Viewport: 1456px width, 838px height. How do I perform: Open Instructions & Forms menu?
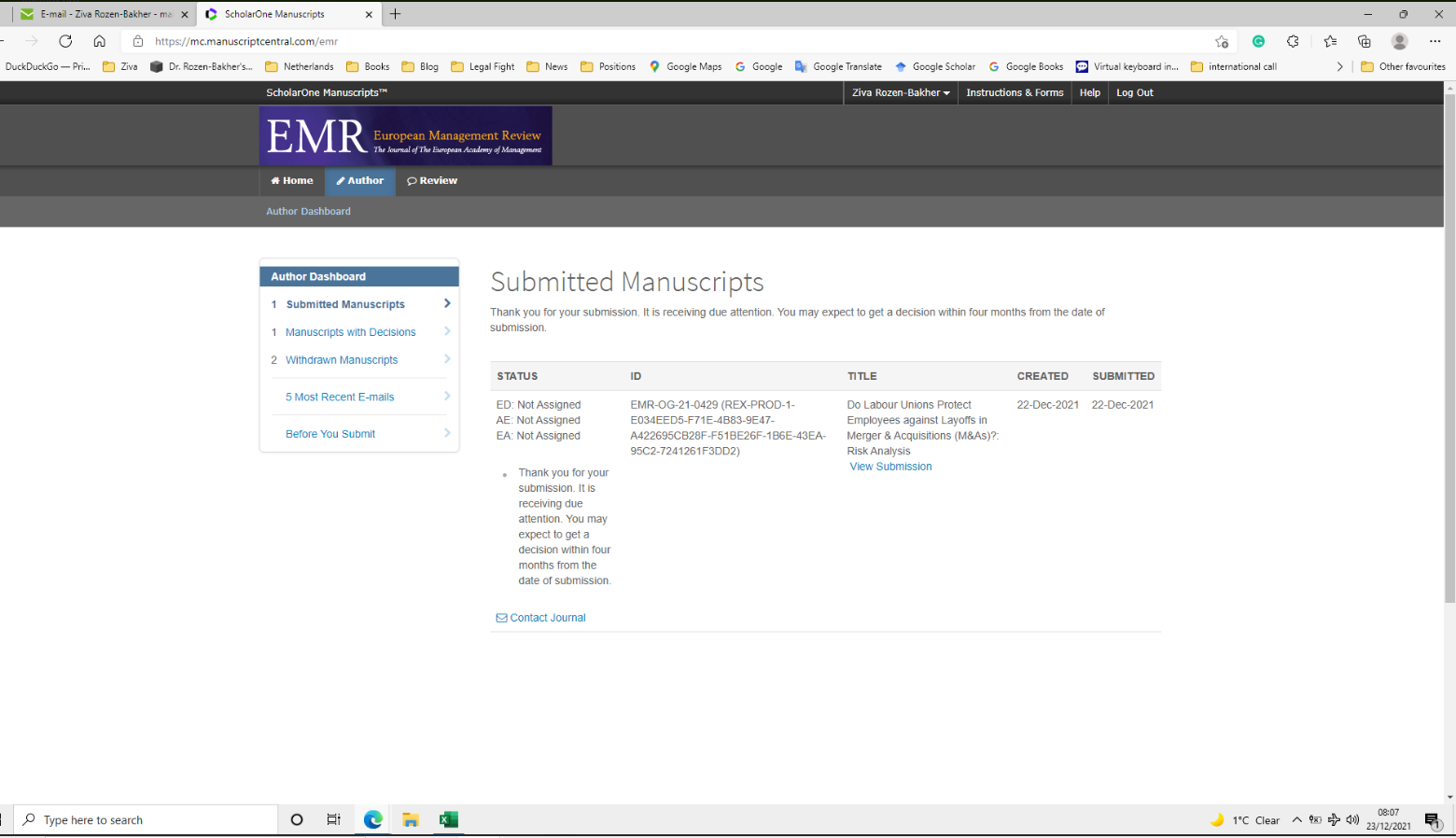point(1015,92)
